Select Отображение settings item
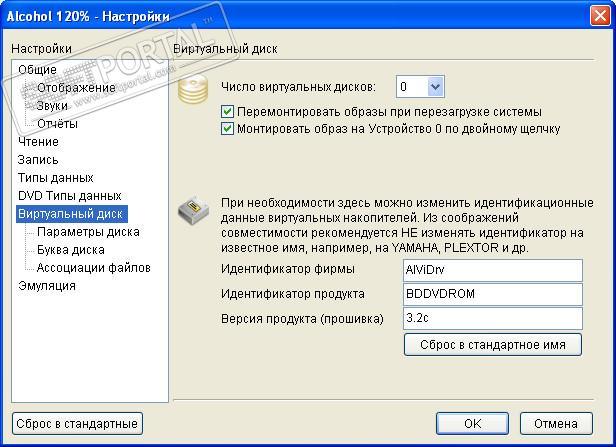This screenshot has width=616, height=447. [x=76, y=88]
